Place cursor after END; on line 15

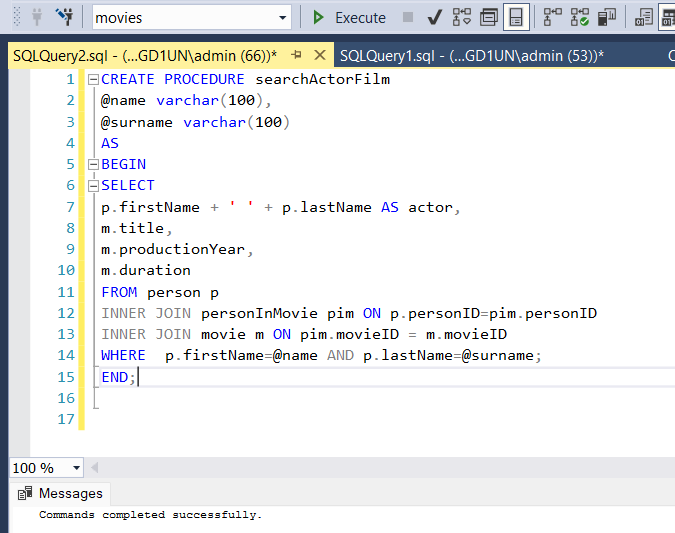[x=138, y=378]
